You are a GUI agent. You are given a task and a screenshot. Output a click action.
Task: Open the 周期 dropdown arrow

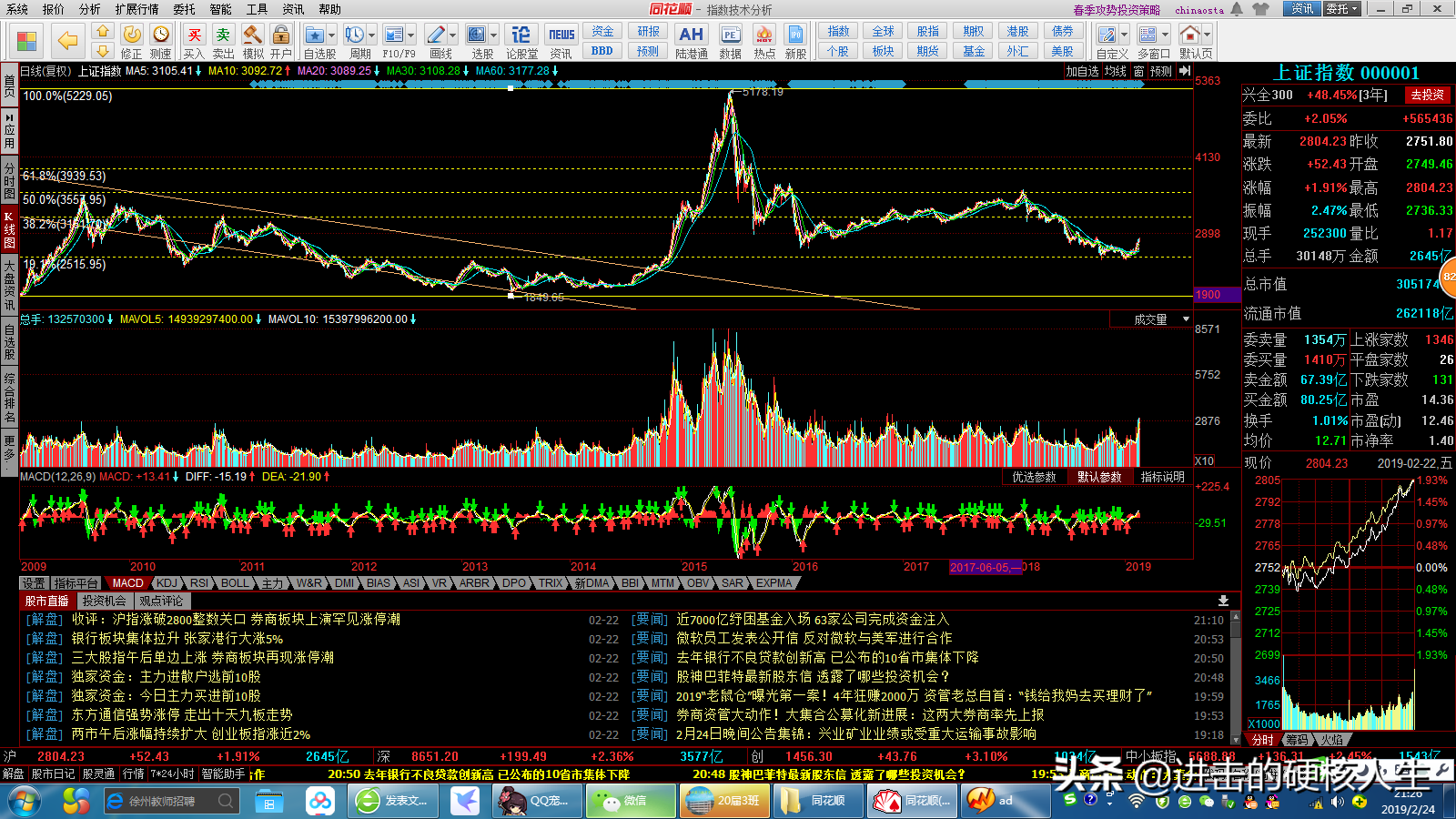point(370,35)
